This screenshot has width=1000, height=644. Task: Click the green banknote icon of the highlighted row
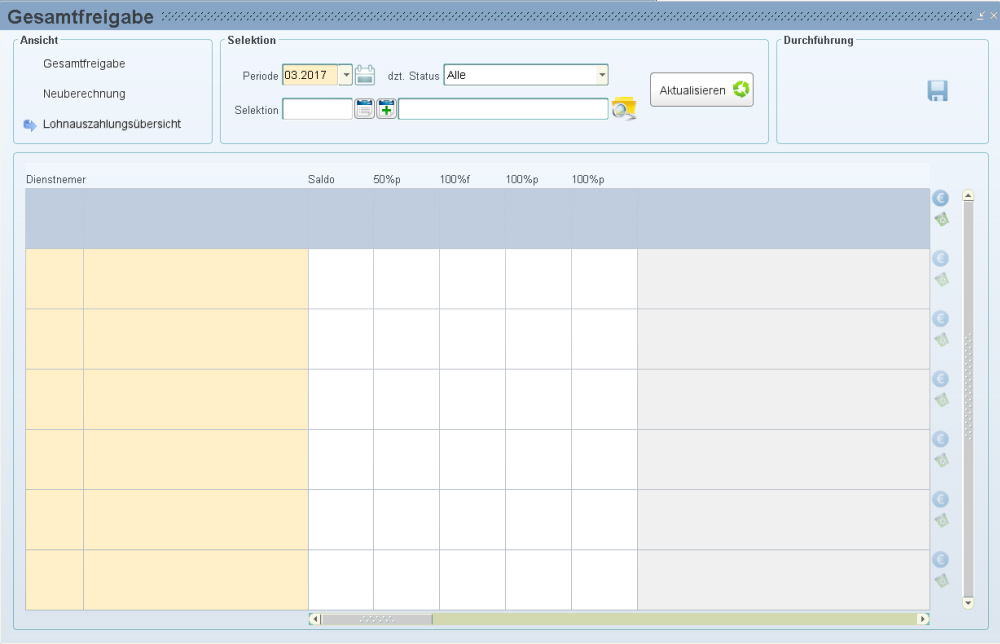pos(941,220)
